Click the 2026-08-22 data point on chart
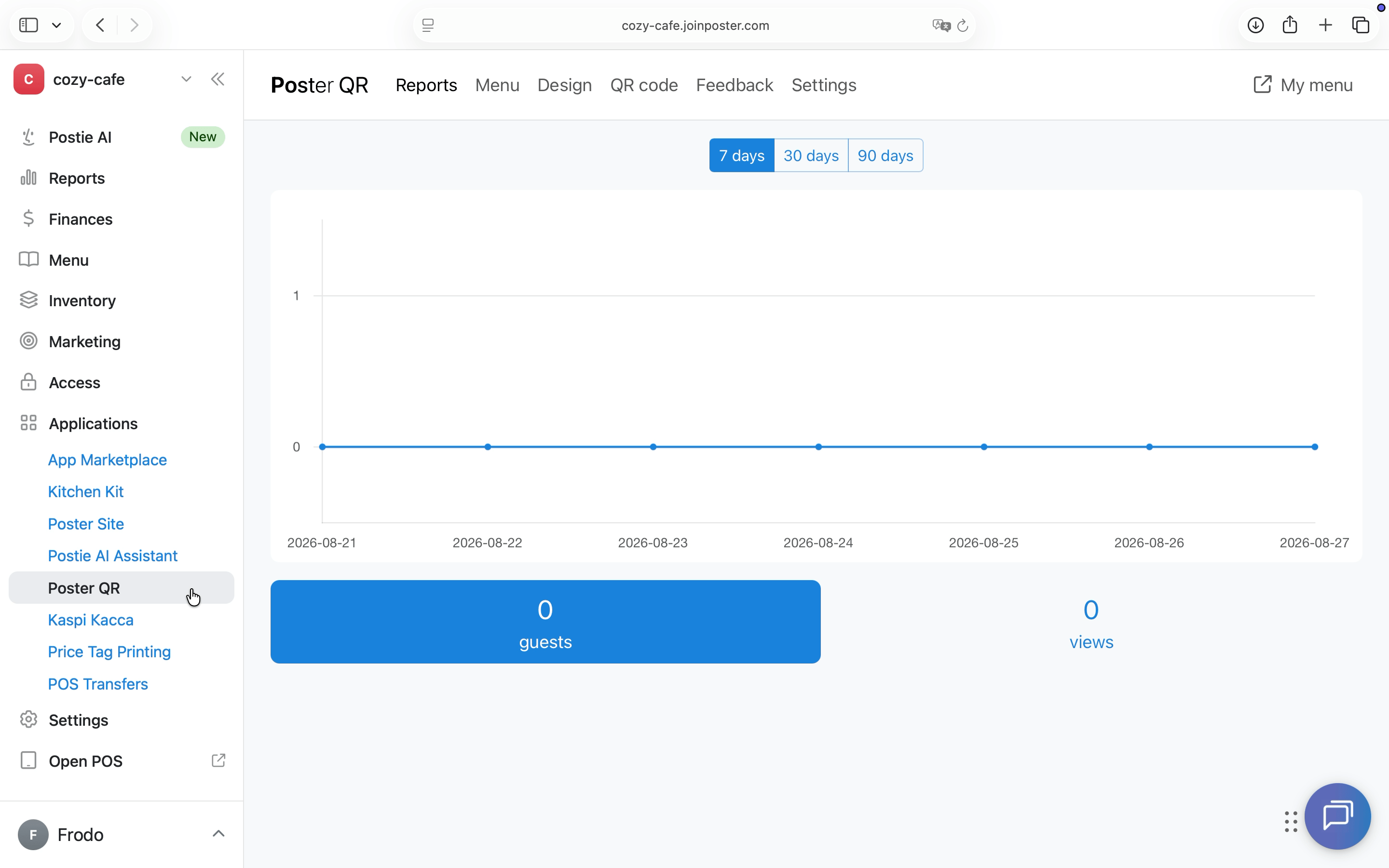This screenshot has height=868, width=1389. point(488,447)
